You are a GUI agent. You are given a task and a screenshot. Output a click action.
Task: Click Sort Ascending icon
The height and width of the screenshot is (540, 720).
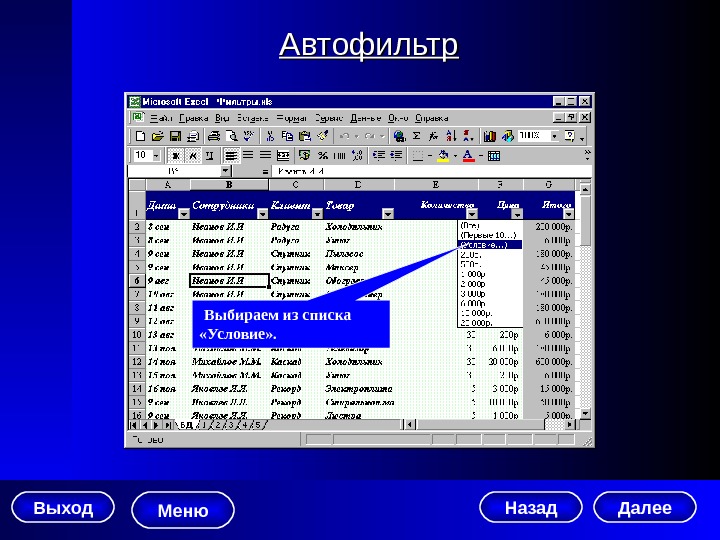click(451, 136)
